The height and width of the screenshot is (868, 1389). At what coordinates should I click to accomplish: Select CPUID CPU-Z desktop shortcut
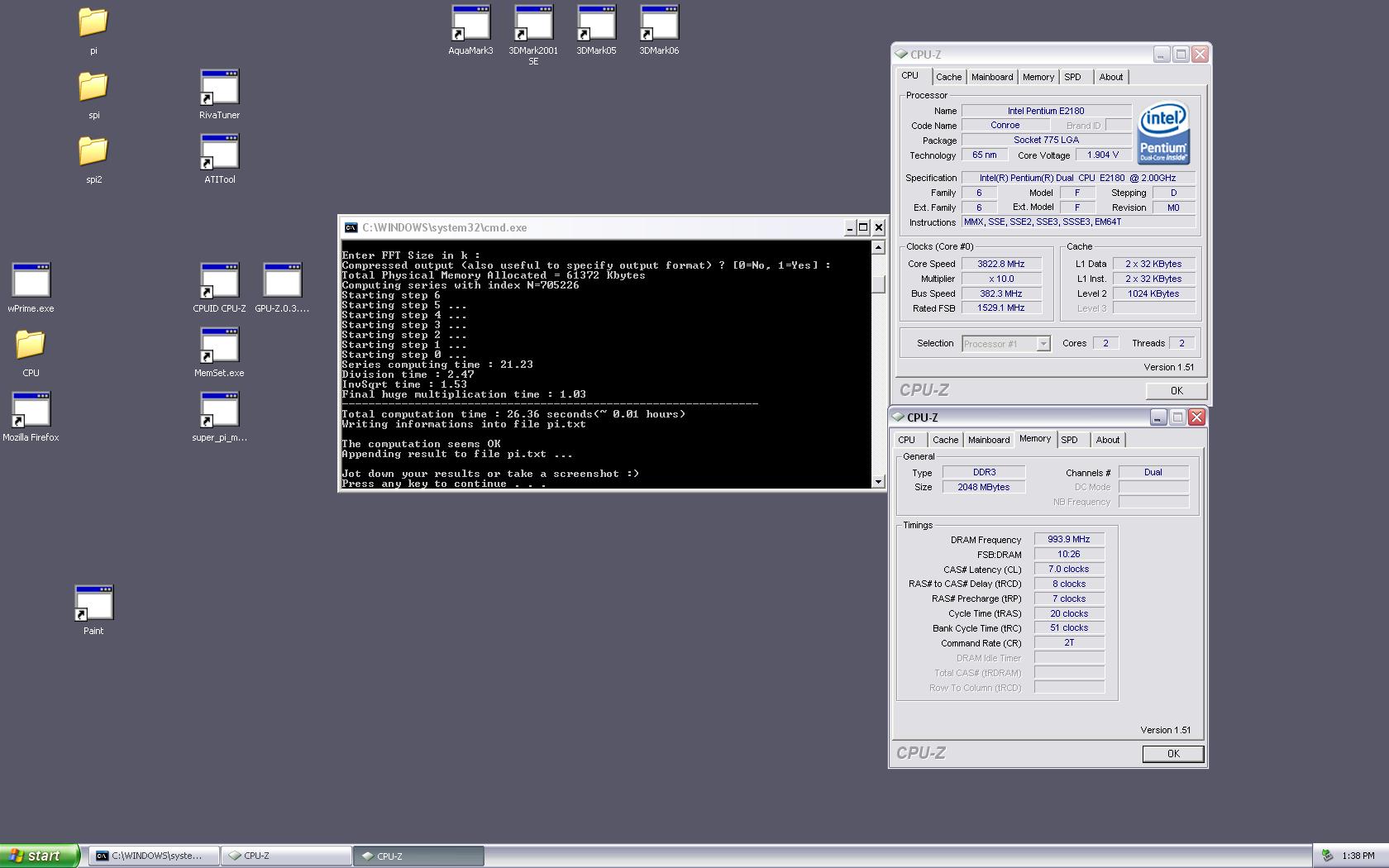tap(219, 281)
